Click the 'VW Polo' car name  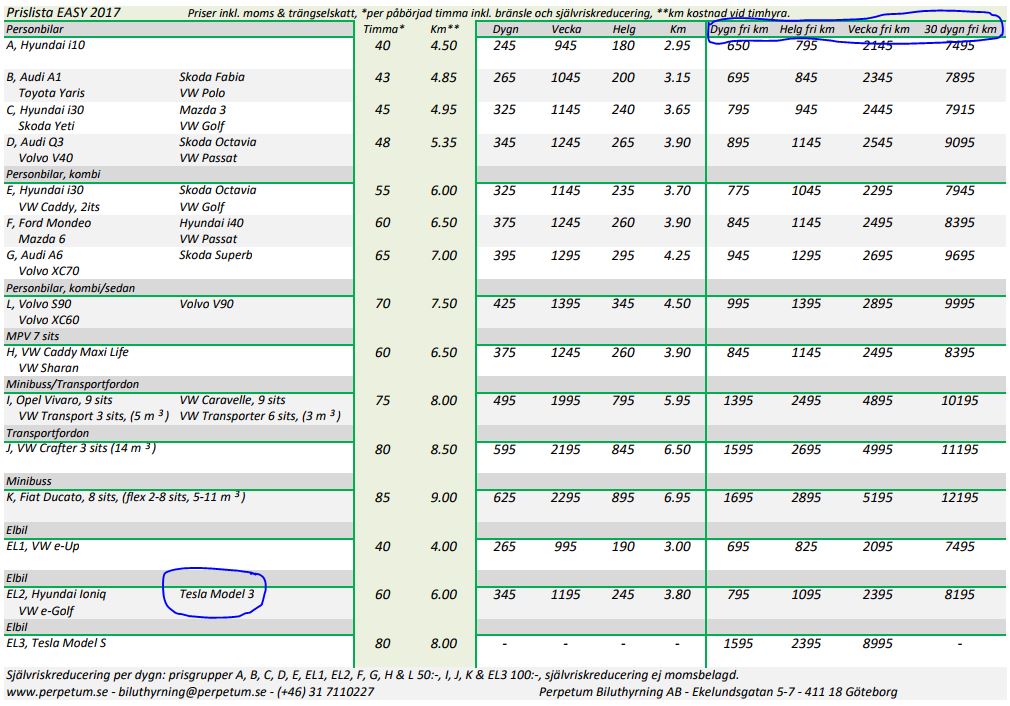(x=202, y=93)
